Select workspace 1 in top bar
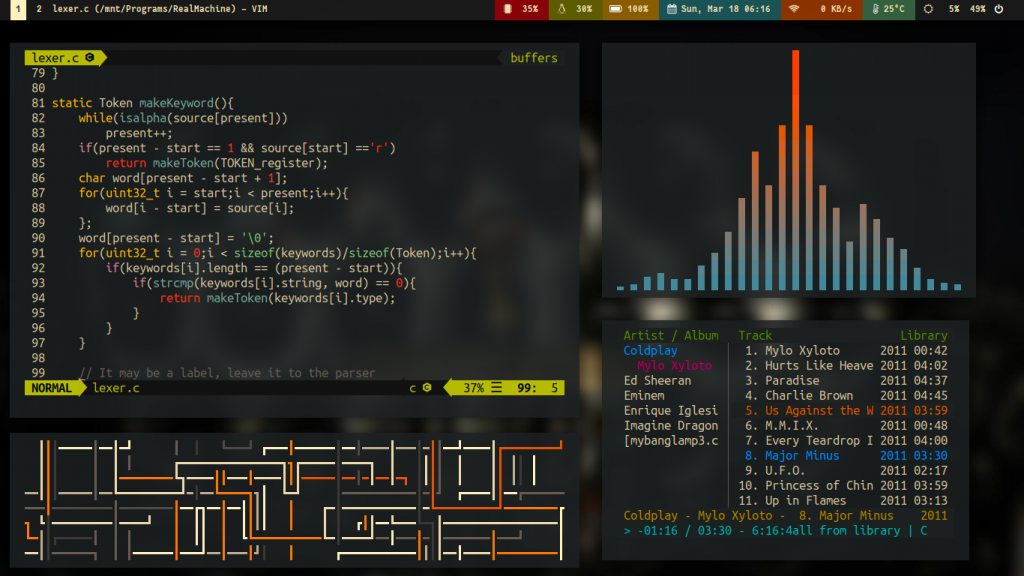The image size is (1024, 576). point(17,9)
